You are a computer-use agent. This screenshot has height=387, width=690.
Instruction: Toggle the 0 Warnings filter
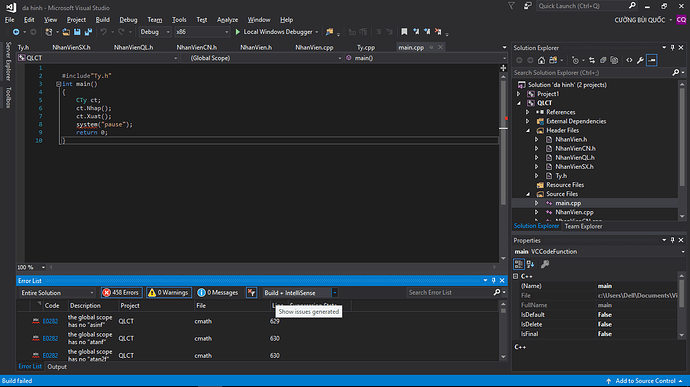[169, 293]
